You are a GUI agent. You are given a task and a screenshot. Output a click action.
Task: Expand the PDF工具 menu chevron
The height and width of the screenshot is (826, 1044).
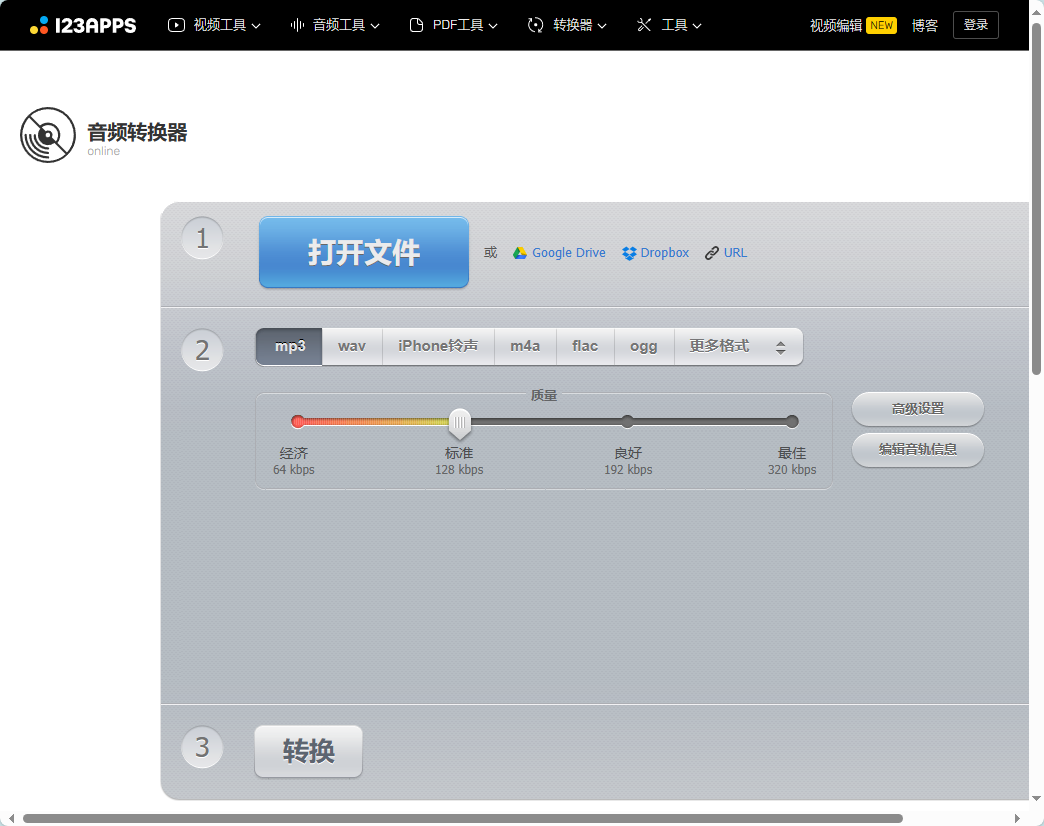[x=493, y=26]
